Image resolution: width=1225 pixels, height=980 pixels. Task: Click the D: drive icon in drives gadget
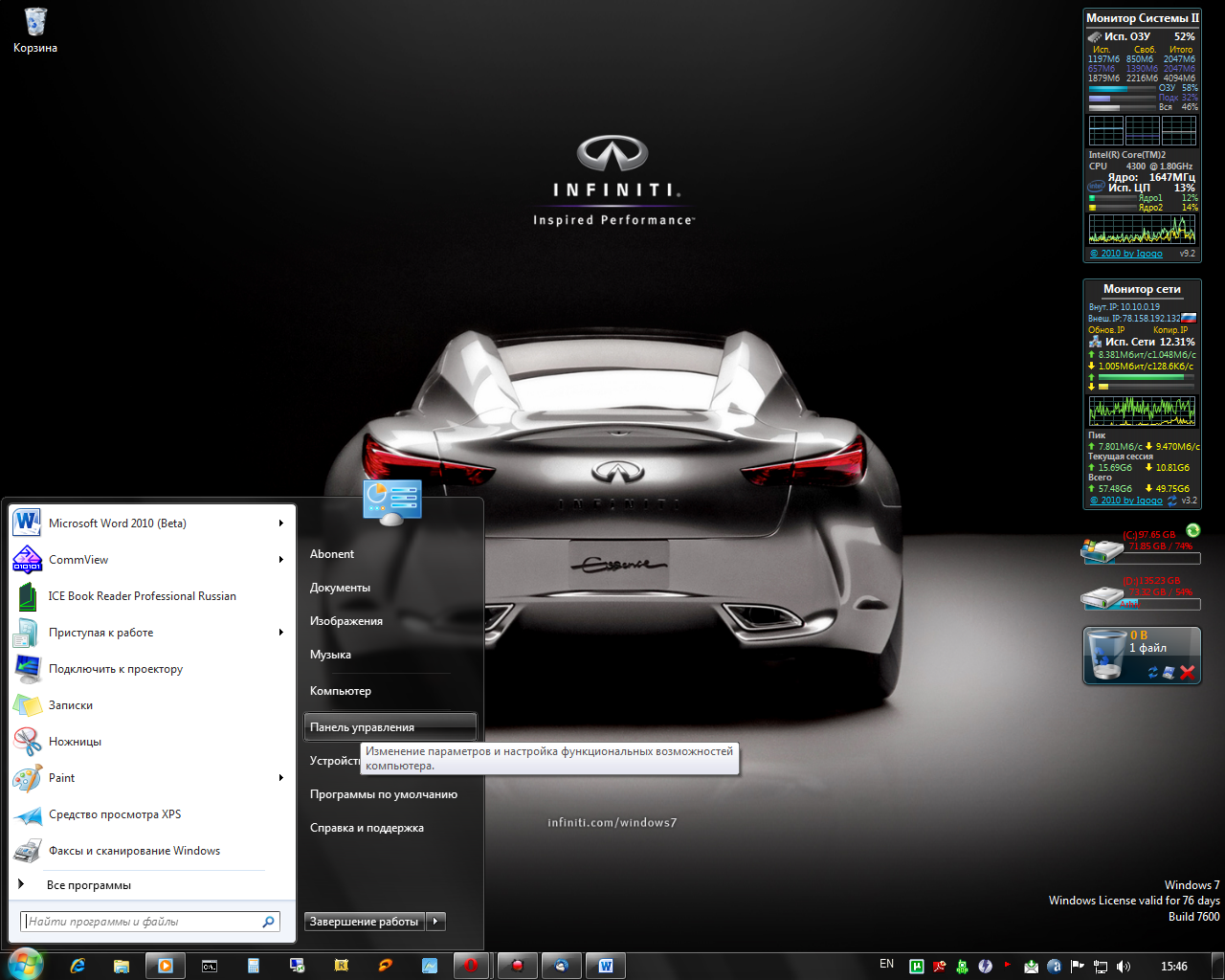[x=1102, y=596]
